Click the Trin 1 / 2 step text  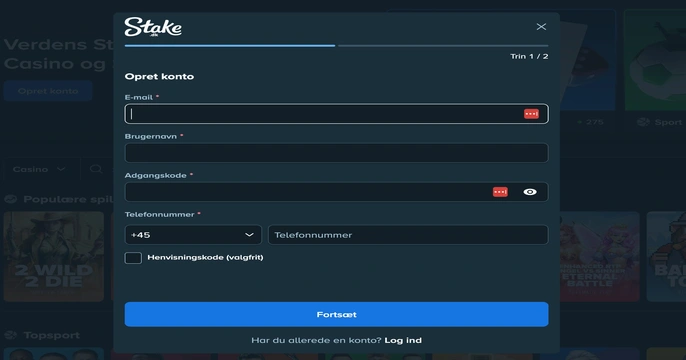tap(529, 56)
